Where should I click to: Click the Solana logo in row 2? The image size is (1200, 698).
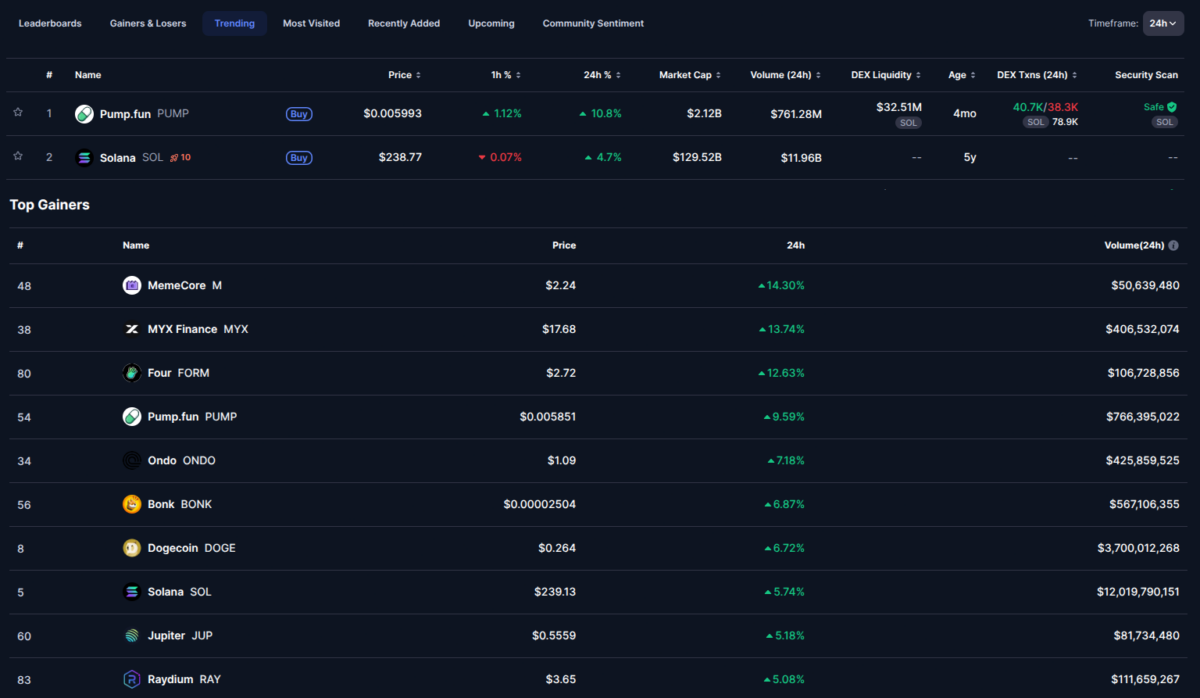coord(84,157)
